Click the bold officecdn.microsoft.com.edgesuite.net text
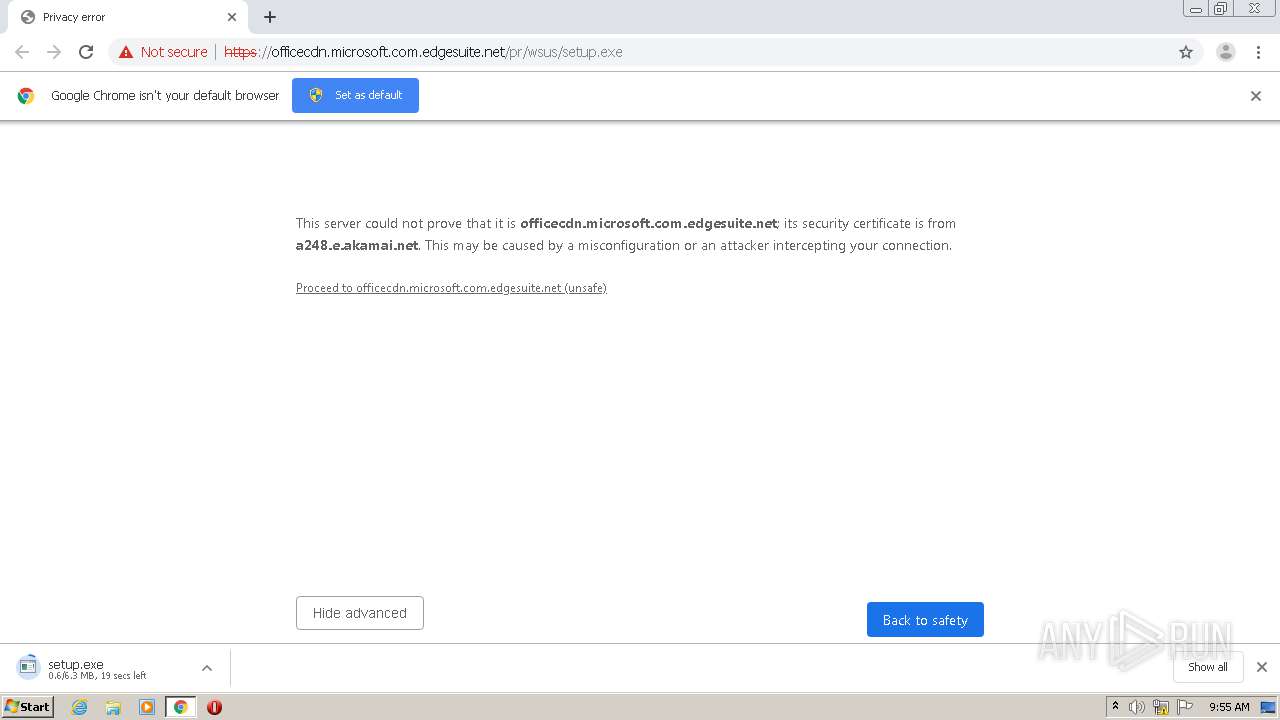1280x720 pixels. [x=648, y=223]
